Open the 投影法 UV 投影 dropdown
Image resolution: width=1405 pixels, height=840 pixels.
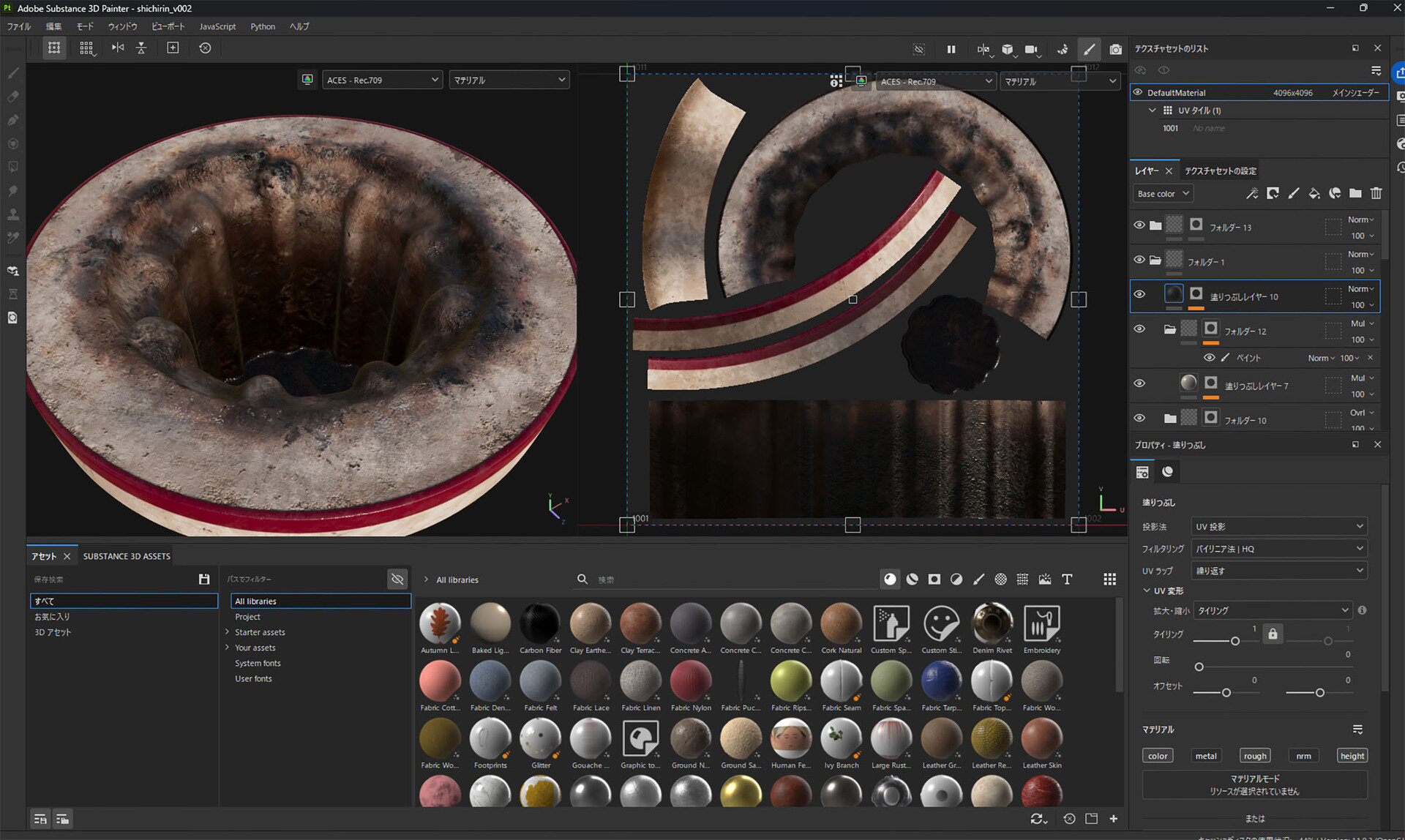1278,526
